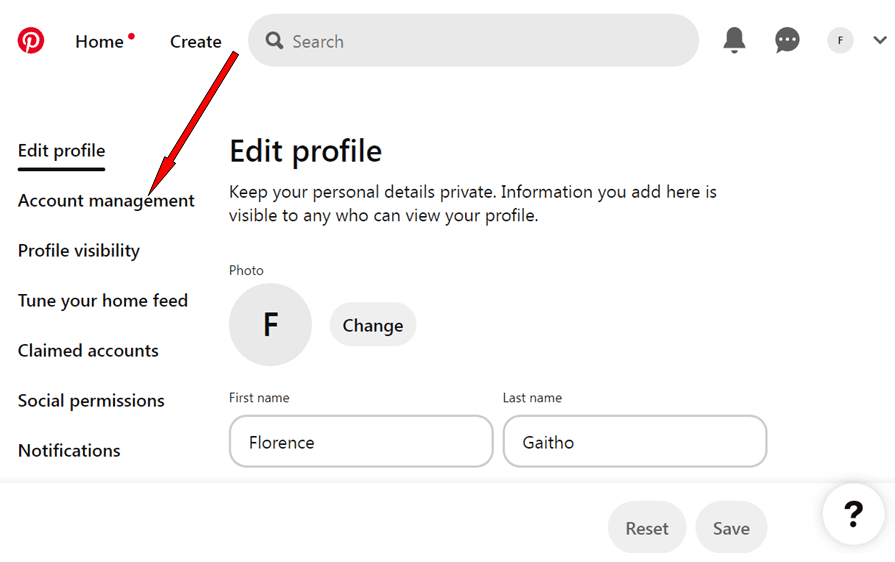Focus the Search input field
Image resolution: width=895 pixels, height=562 pixels.
(x=473, y=41)
